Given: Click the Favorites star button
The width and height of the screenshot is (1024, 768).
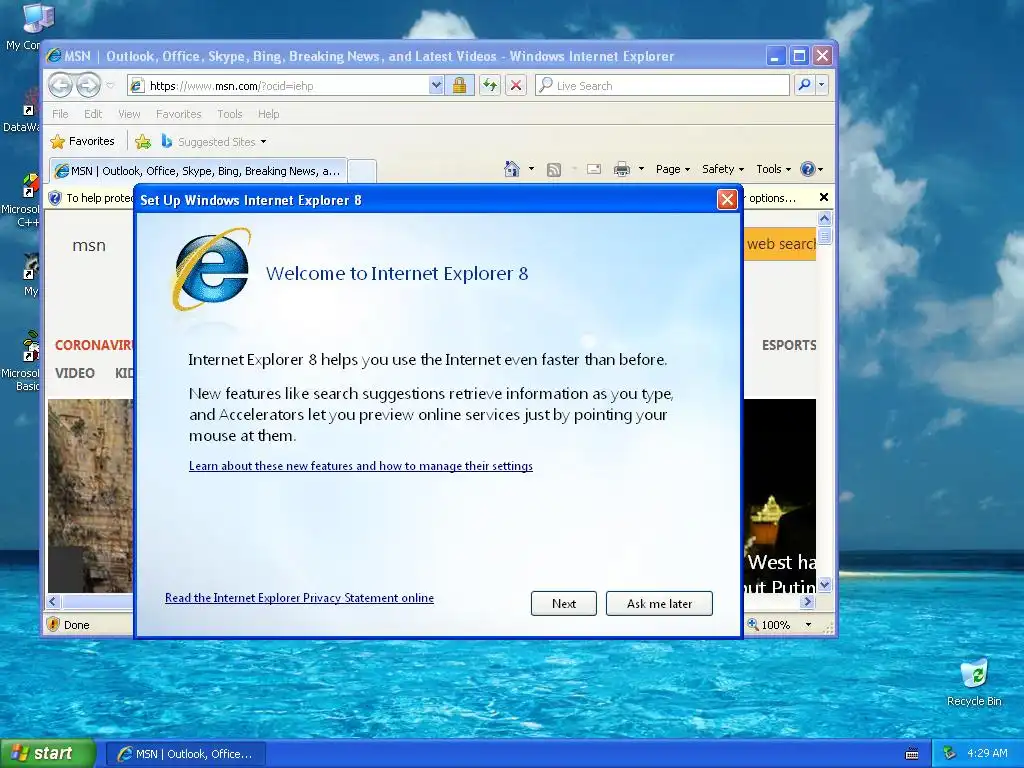Looking at the screenshot, I should point(82,141).
